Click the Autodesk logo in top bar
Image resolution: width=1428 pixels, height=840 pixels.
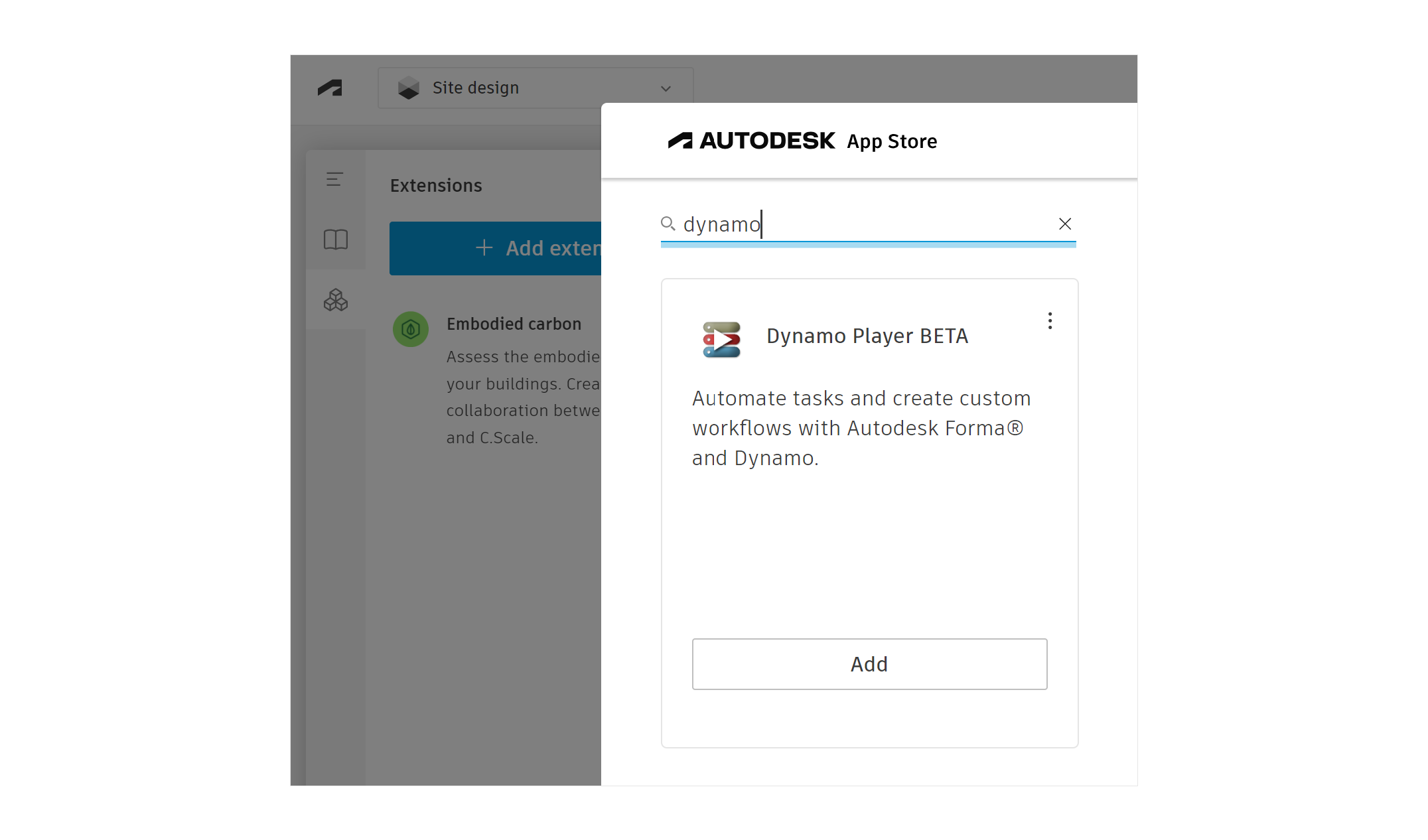click(x=330, y=88)
